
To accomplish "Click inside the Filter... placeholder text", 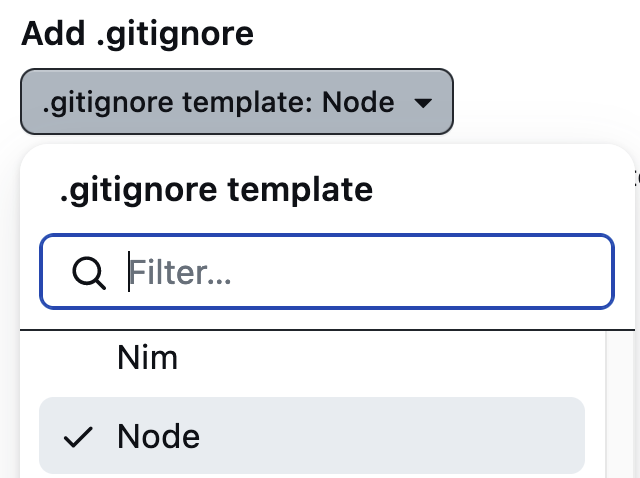I will pyautogui.click(x=180, y=272).
